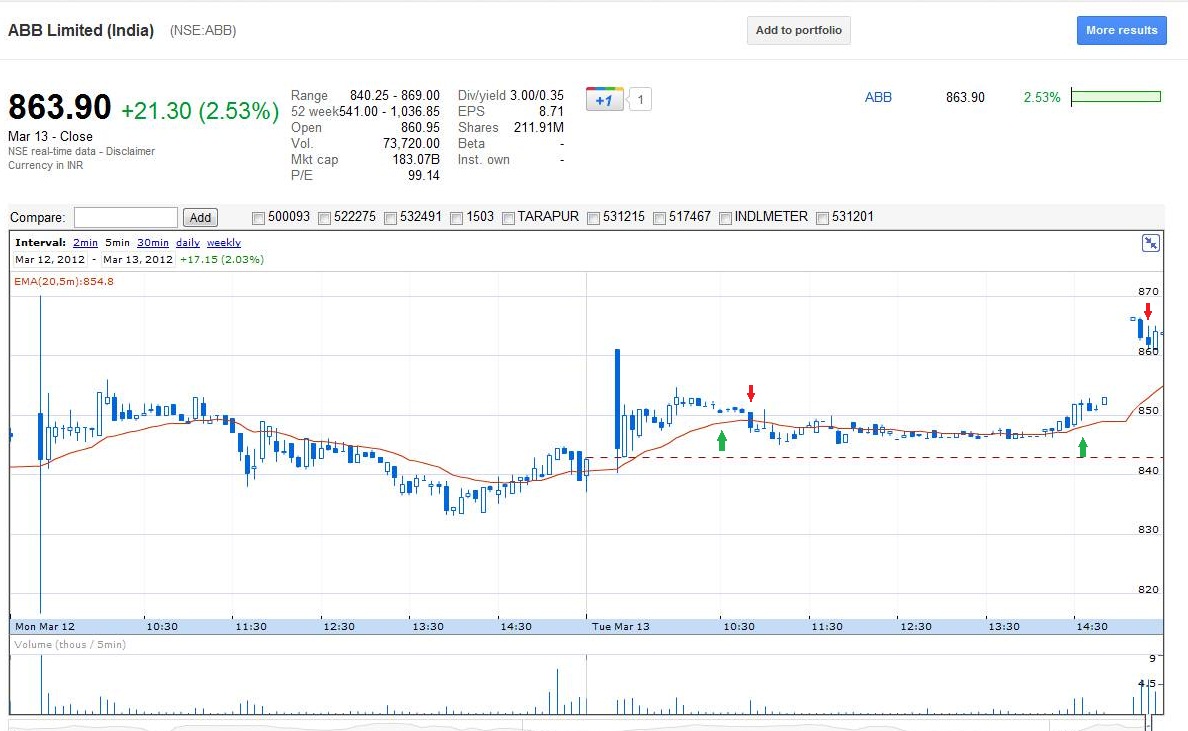Image resolution: width=1188 pixels, height=731 pixels.
Task: Click the Vol. value 73,720.00
Action: pyautogui.click(x=411, y=143)
